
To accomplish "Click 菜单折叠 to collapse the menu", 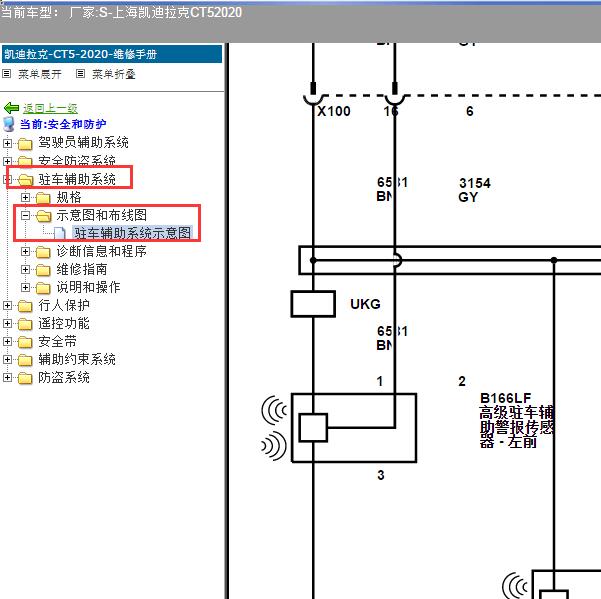I will click(114, 74).
